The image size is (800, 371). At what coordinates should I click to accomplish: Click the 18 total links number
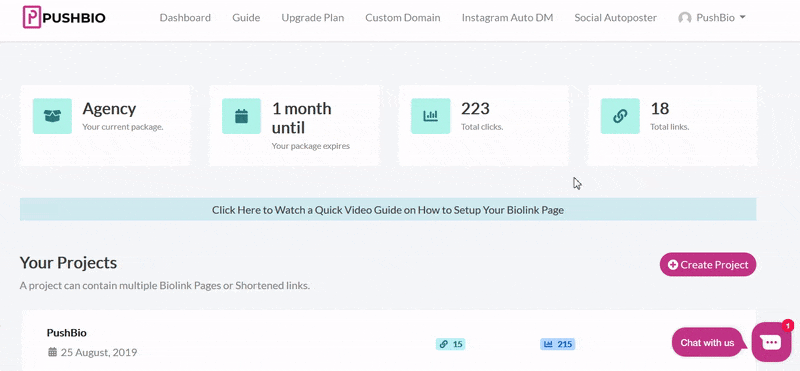point(660,109)
